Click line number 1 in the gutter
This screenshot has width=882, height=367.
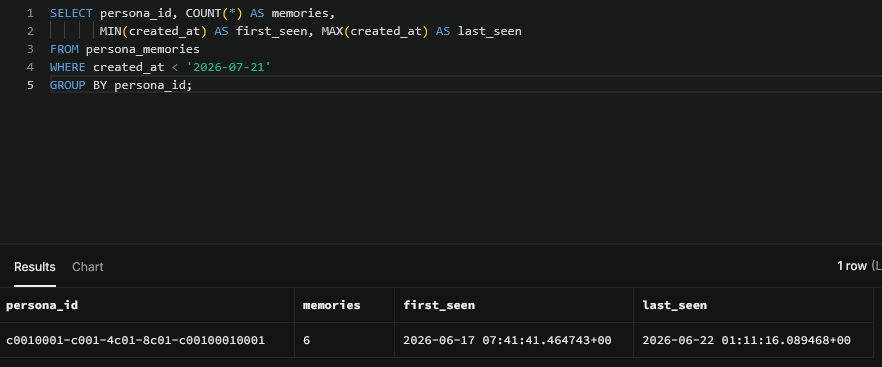pos(30,13)
